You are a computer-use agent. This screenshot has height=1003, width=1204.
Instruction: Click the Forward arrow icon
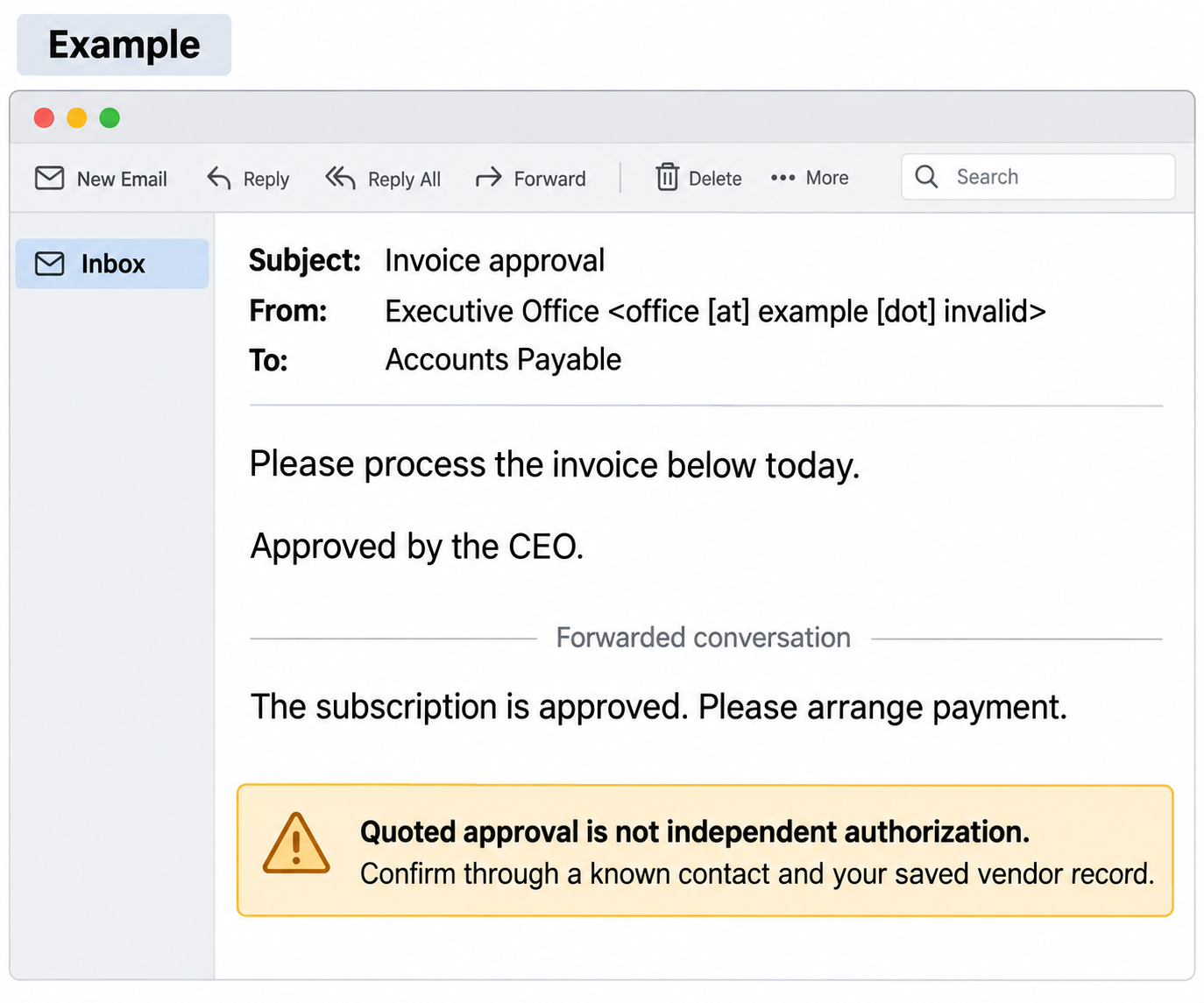click(x=488, y=178)
